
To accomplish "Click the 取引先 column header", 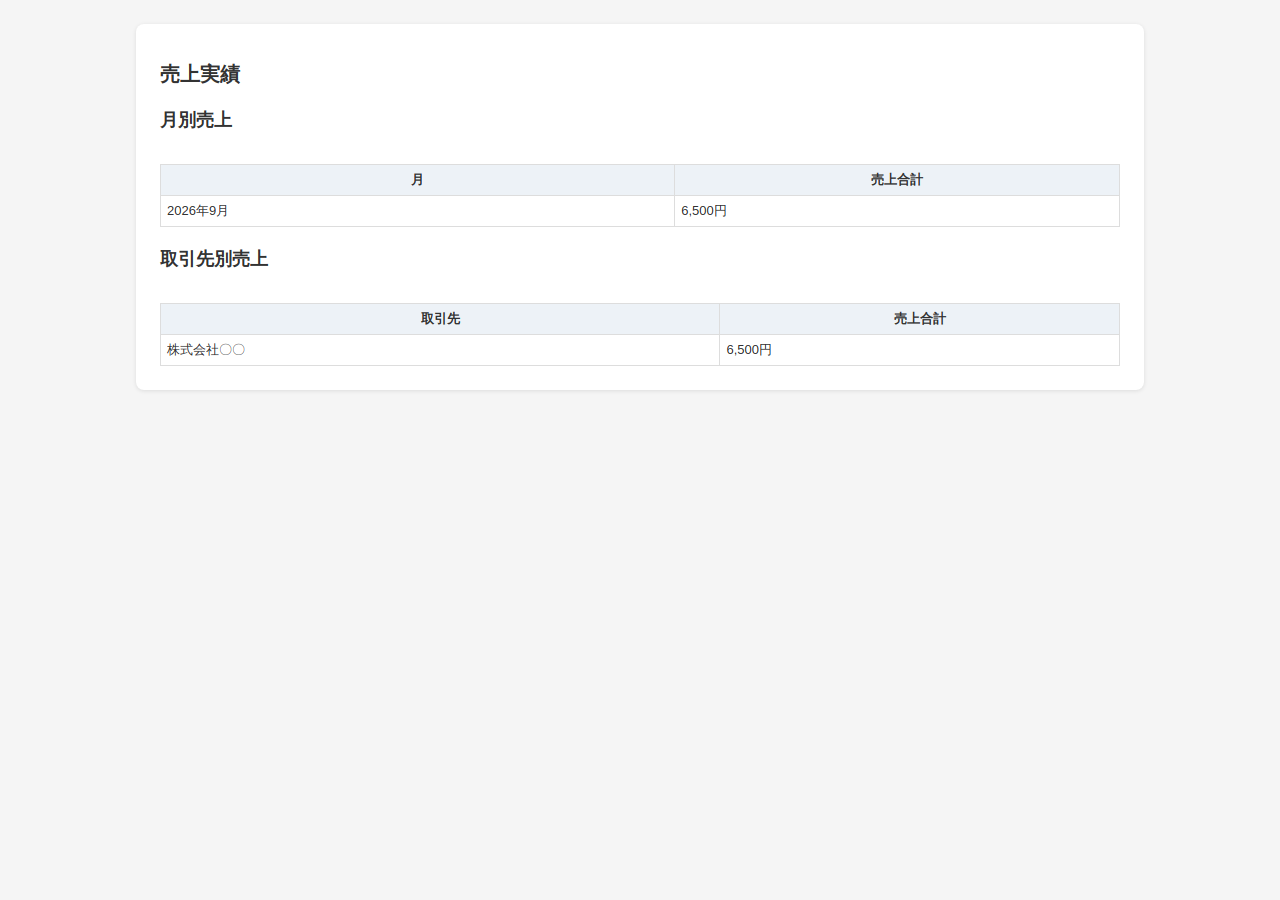I will pyautogui.click(x=440, y=319).
